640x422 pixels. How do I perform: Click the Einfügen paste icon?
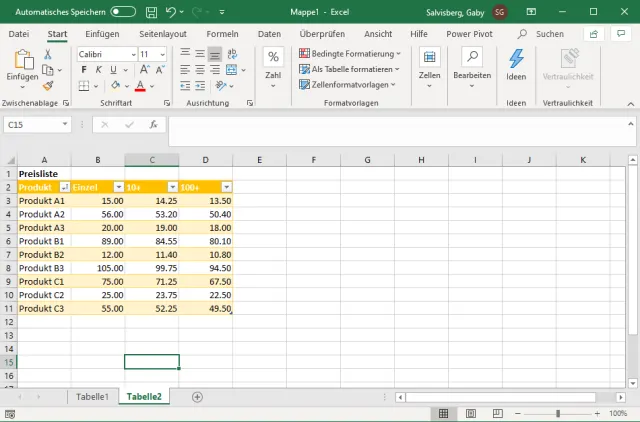pos(22,63)
